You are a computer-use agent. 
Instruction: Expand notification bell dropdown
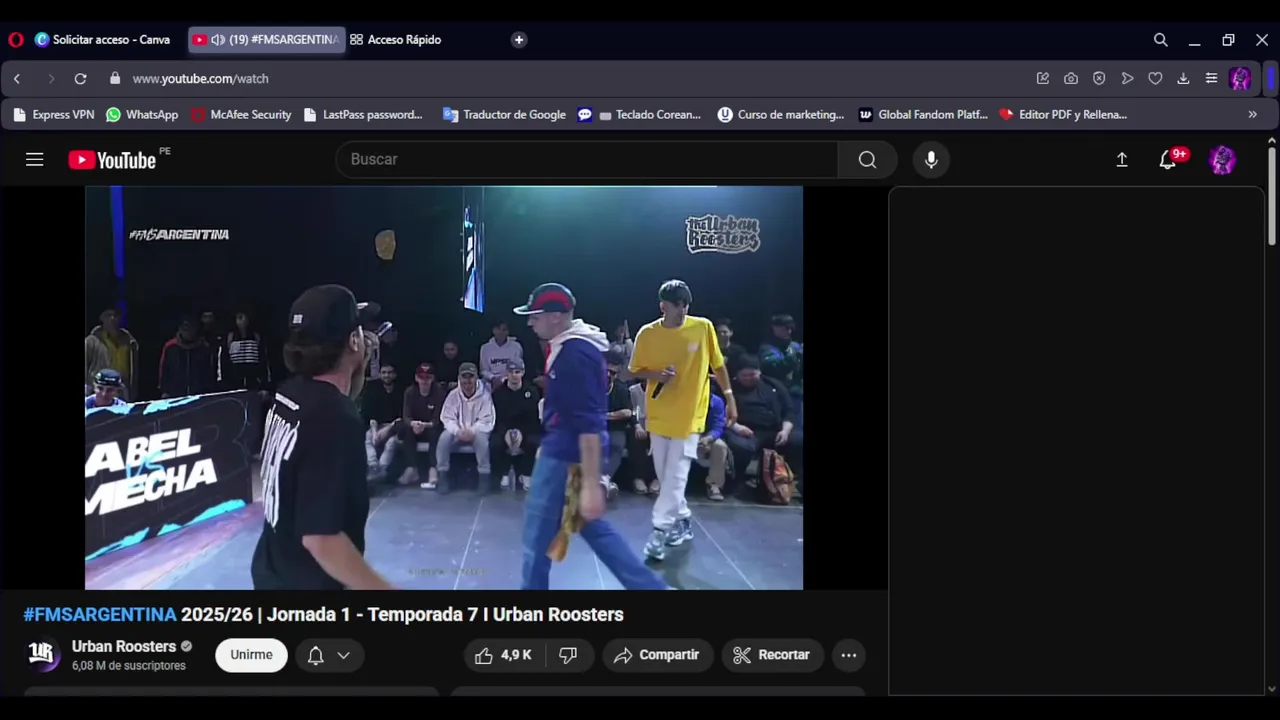(x=329, y=655)
